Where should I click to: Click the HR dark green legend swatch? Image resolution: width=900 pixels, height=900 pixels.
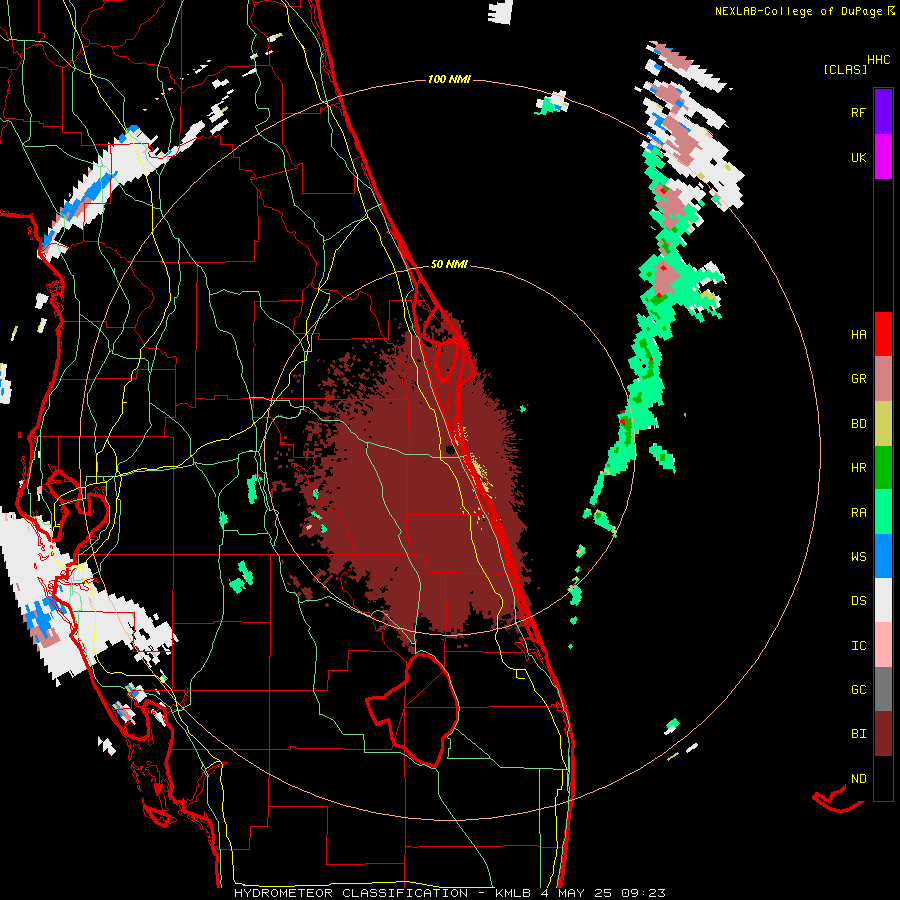(883, 467)
